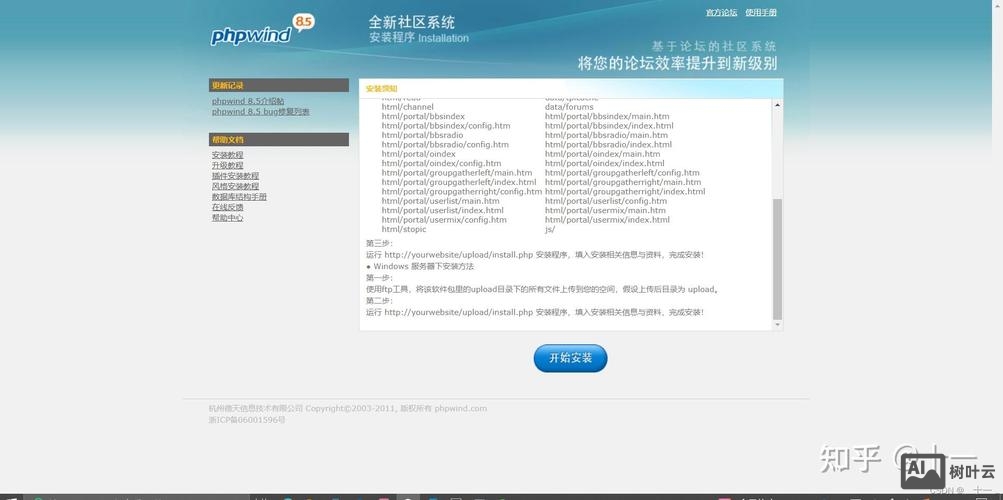Open the 升级教程 help link

[228, 165]
